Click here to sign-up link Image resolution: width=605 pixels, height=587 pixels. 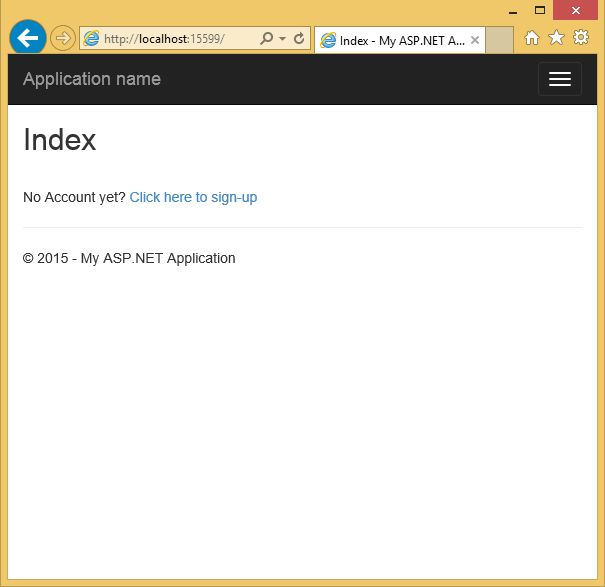pyautogui.click(x=193, y=197)
